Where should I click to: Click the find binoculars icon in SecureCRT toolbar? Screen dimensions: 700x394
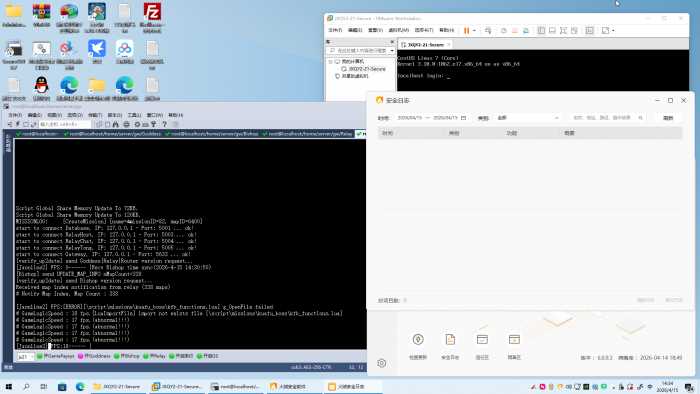[116, 124]
